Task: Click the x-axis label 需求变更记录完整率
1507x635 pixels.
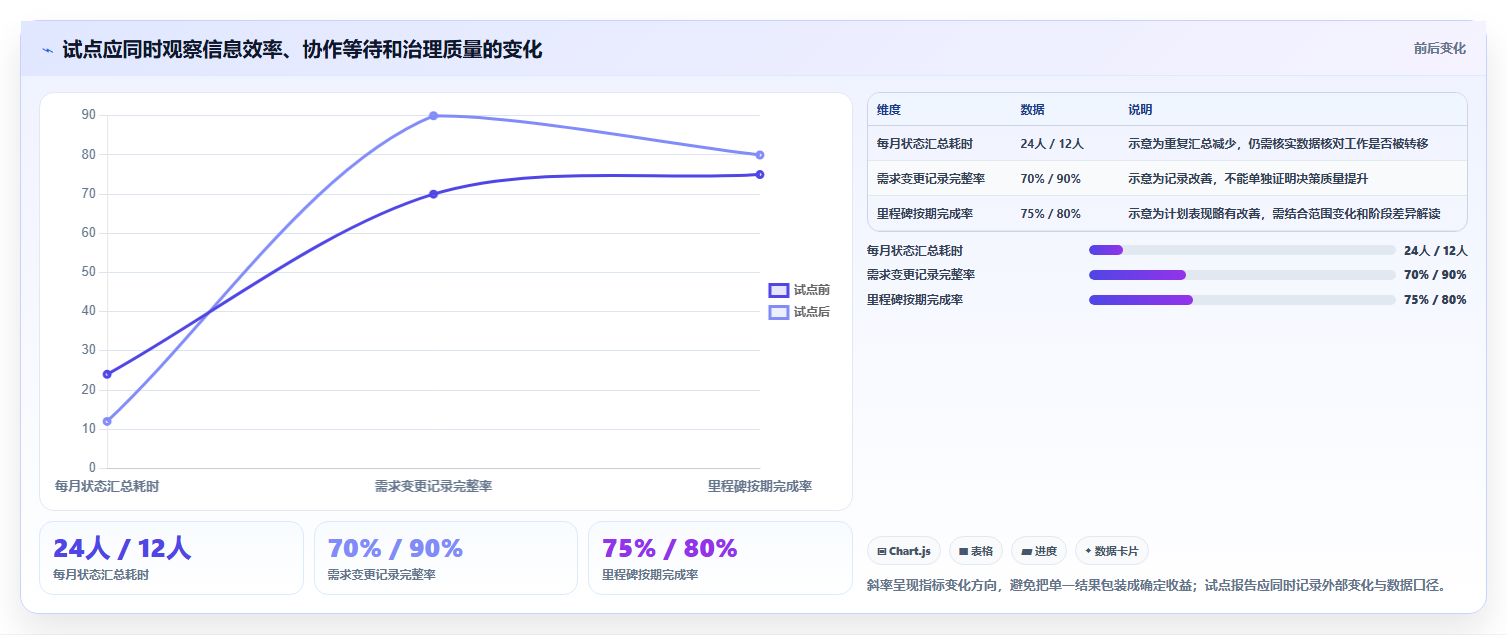Action: 433,486
